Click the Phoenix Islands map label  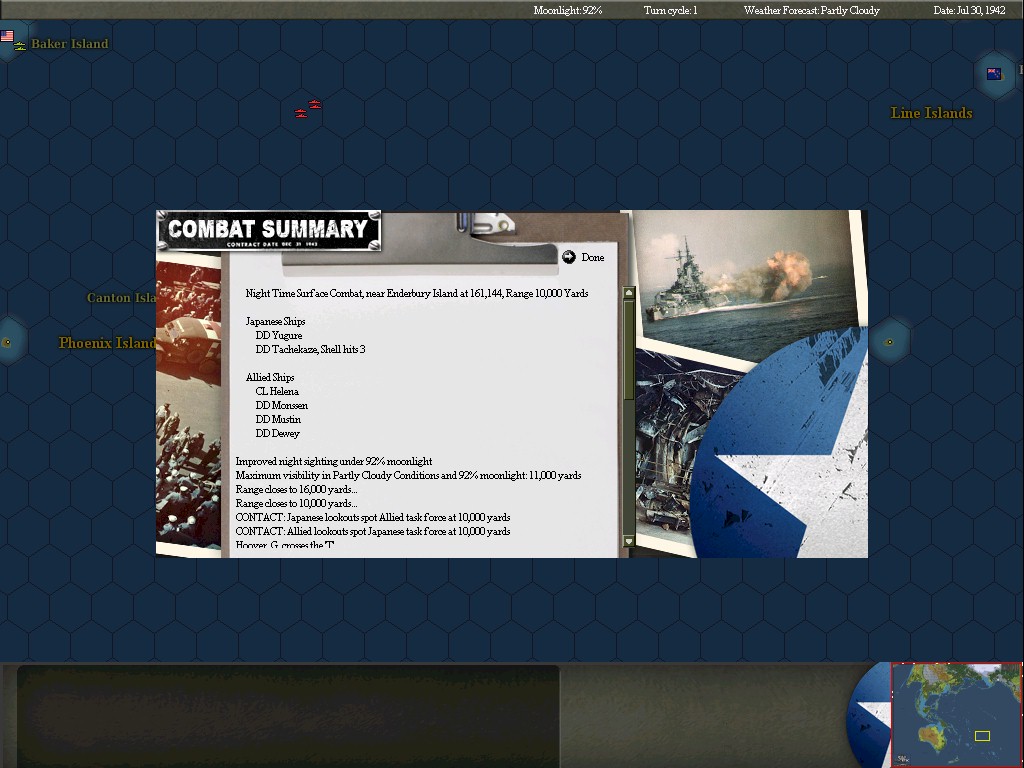pyautogui.click(x=107, y=343)
